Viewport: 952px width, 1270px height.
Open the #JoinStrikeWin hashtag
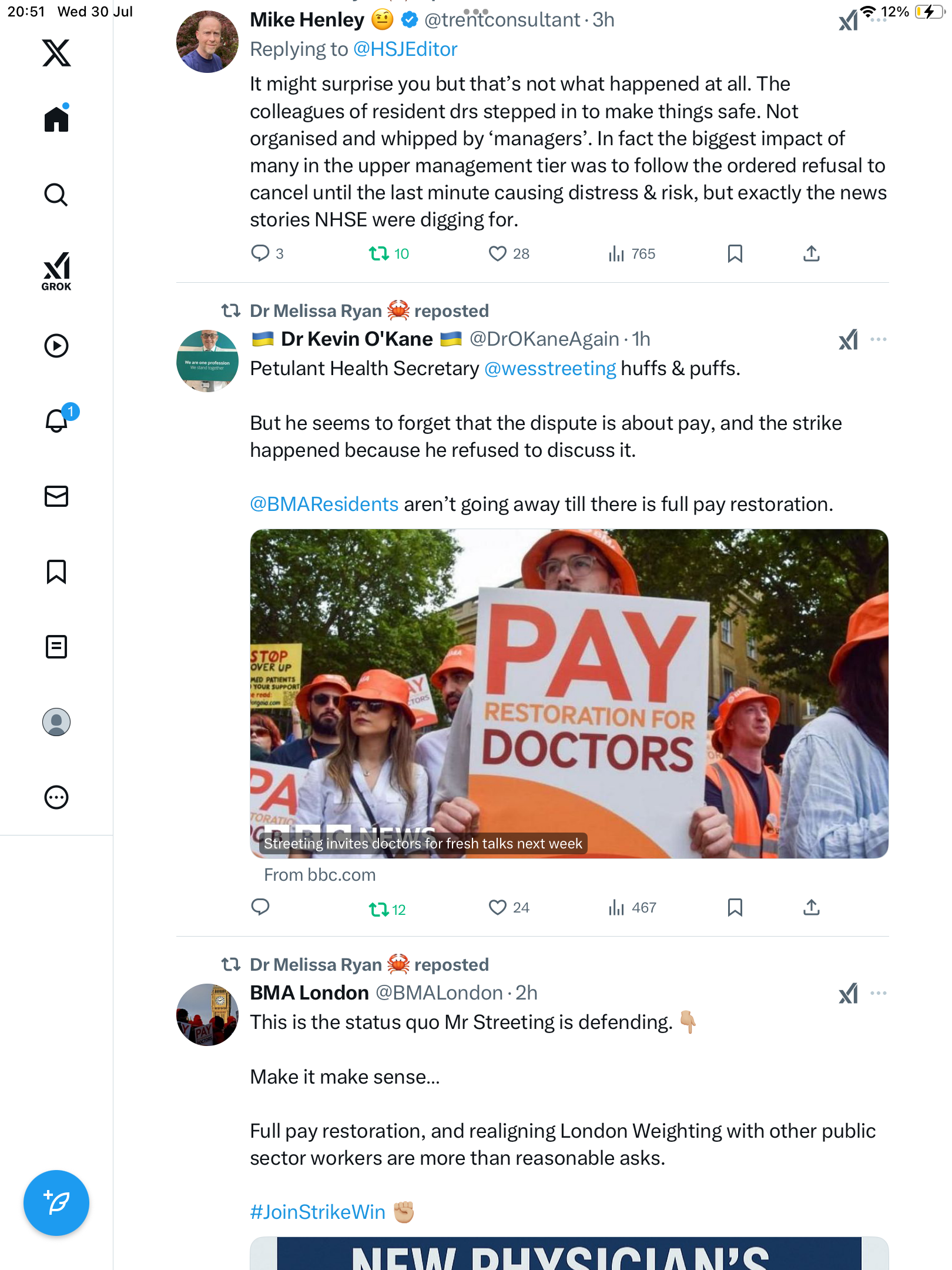pyautogui.click(x=318, y=1212)
